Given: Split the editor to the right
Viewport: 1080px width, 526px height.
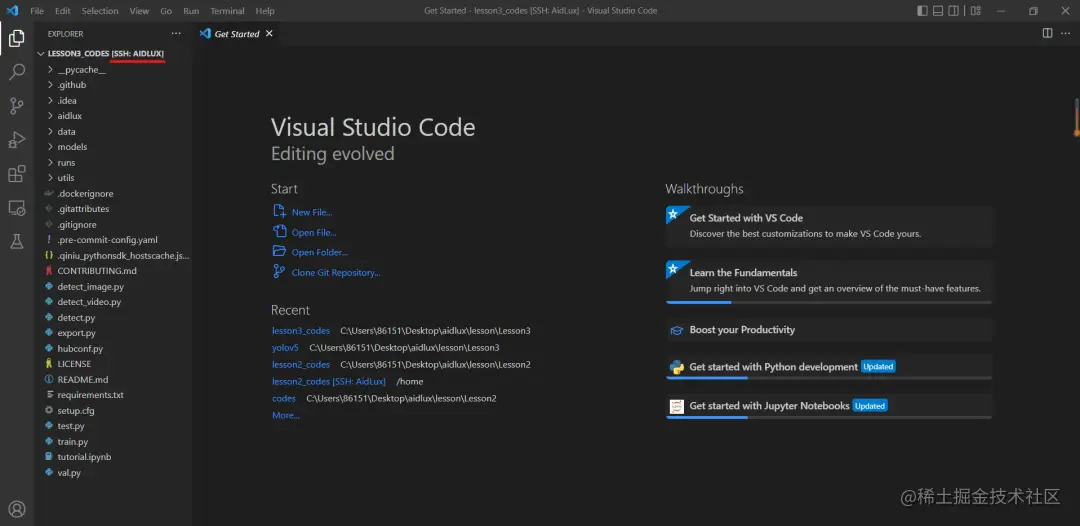Looking at the screenshot, I should pos(1047,33).
